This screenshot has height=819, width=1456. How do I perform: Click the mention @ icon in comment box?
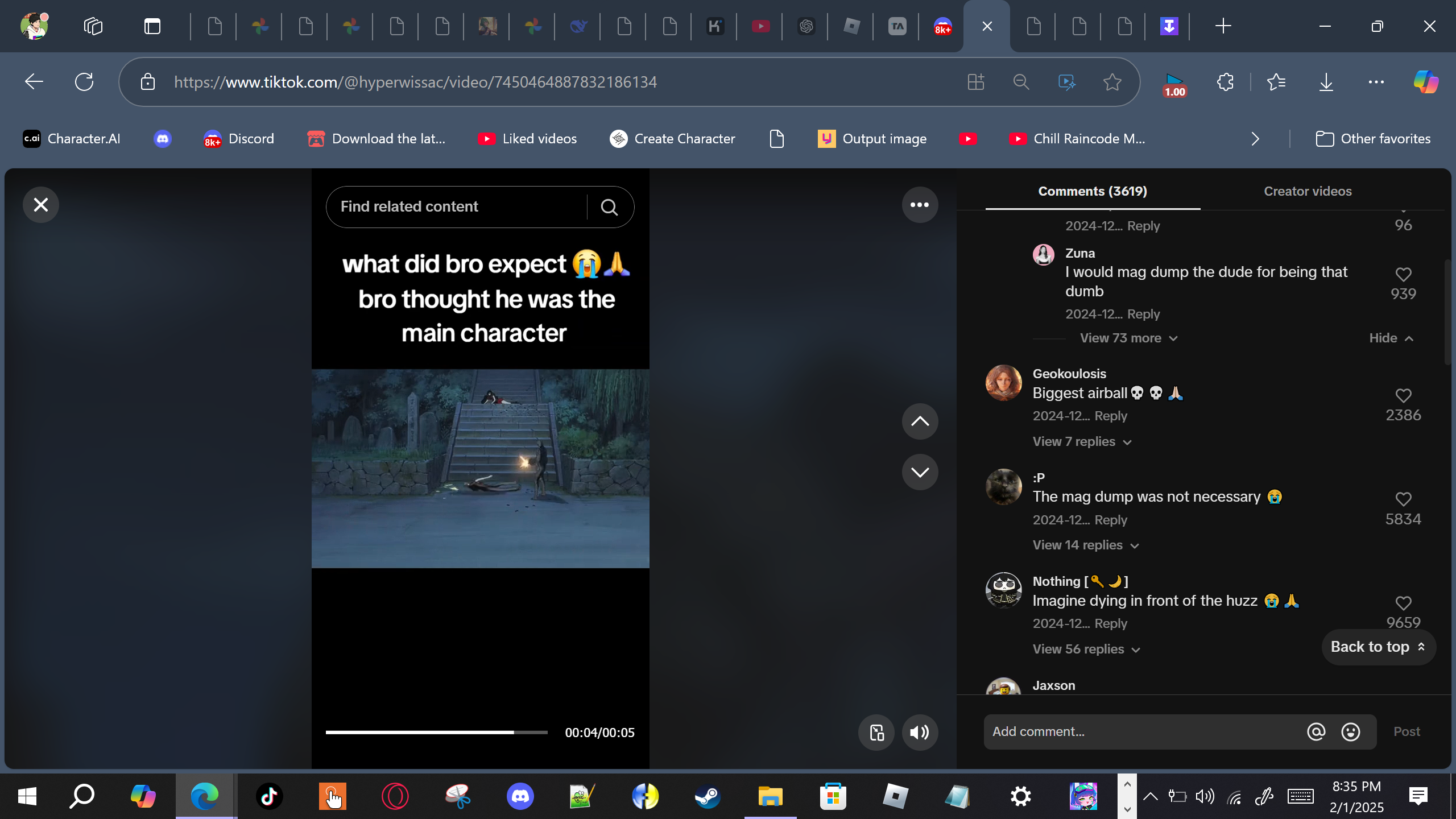coord(1316,731)
